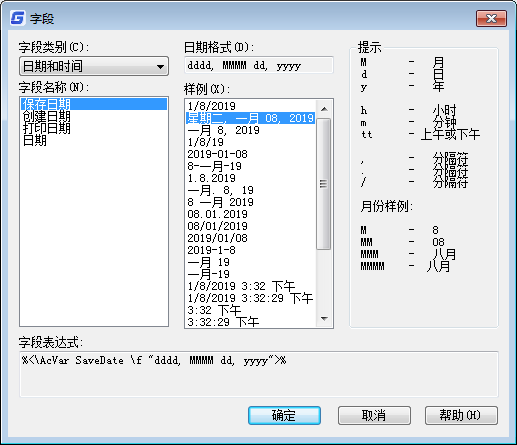
Task: Close the 字段 dialog window
Action: [x=491, y=19]
